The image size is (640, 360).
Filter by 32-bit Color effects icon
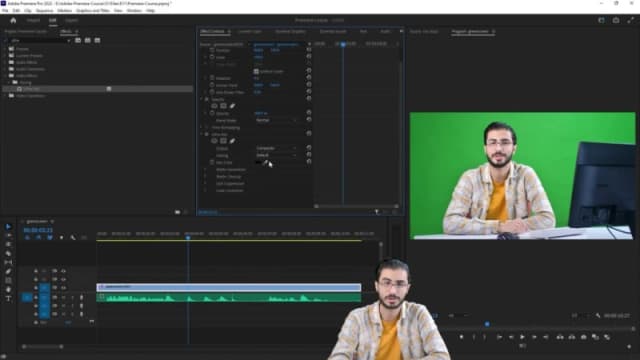[87, 40]
